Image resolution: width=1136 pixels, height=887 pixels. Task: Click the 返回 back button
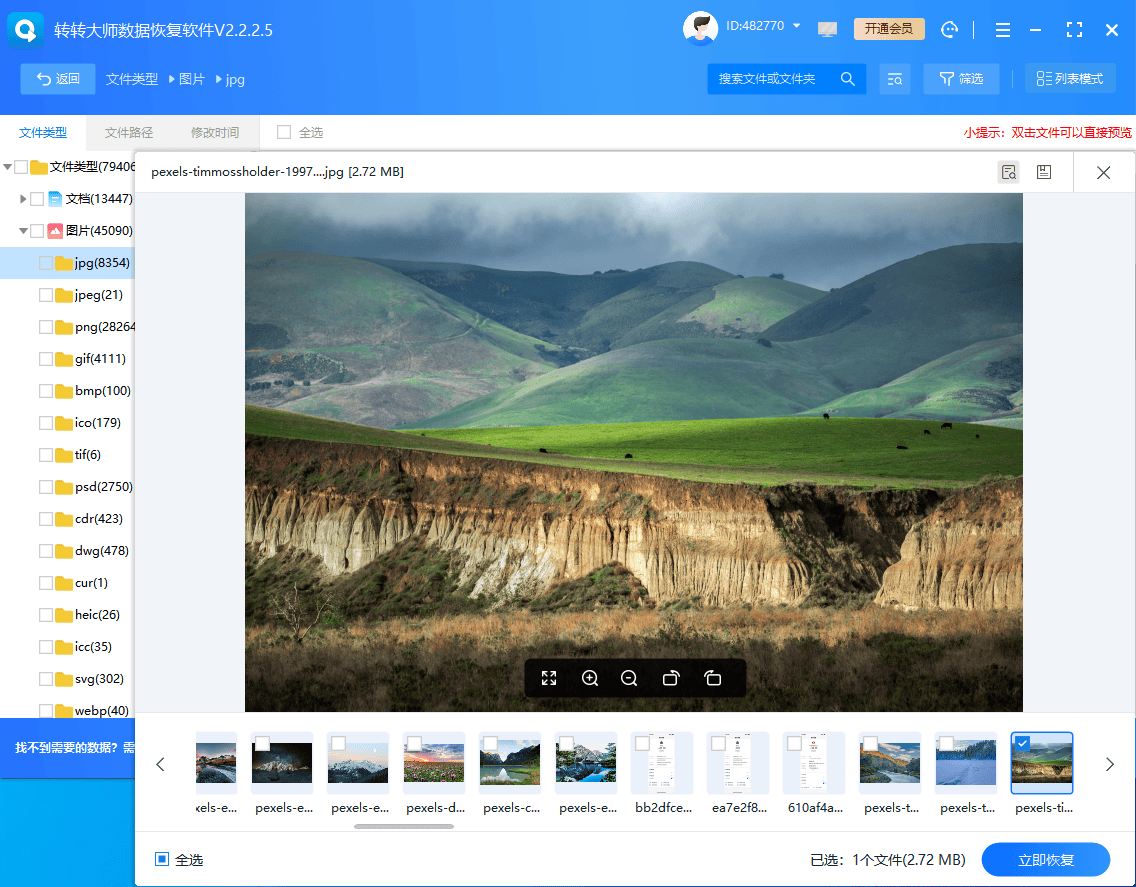point(58,79)
